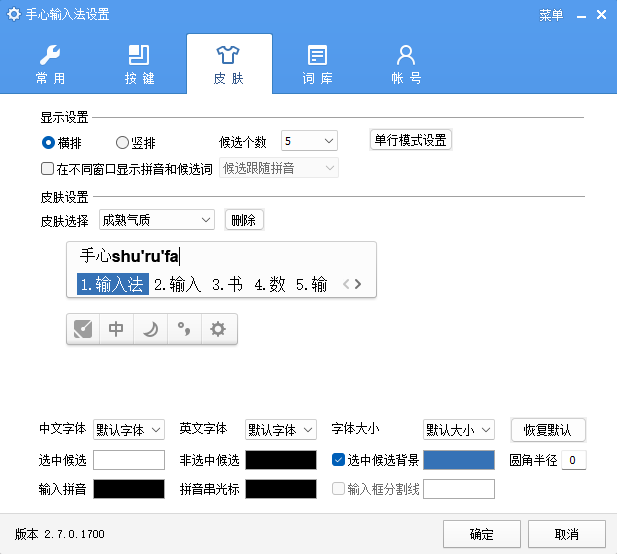This screenshot has width=617, height=554.
Task: Open 单行模式设置 button
Action: (410, 140)
